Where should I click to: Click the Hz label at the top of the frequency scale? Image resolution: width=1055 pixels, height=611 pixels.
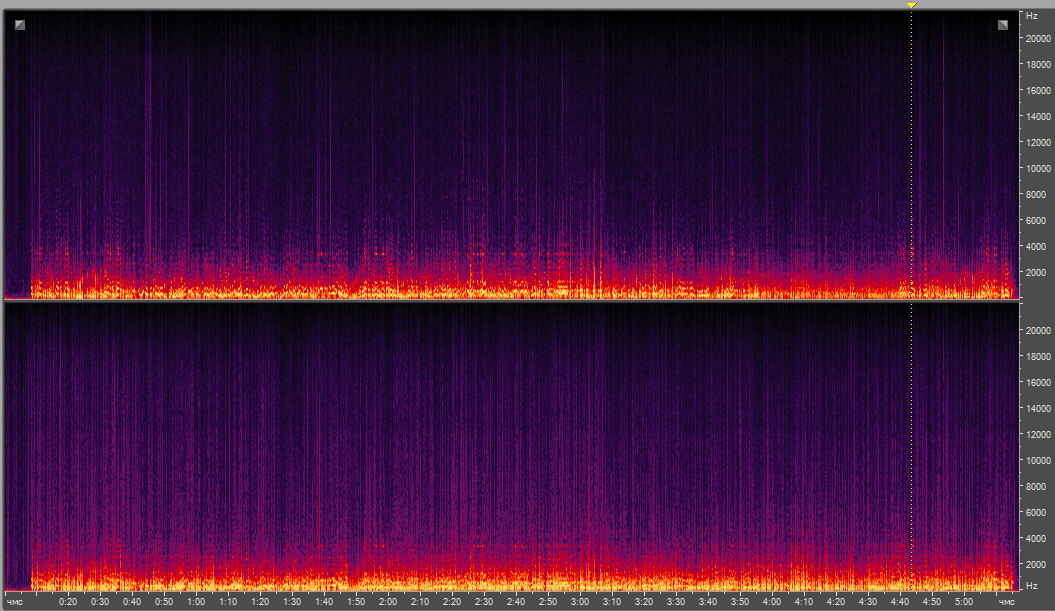pos(1031,15)
